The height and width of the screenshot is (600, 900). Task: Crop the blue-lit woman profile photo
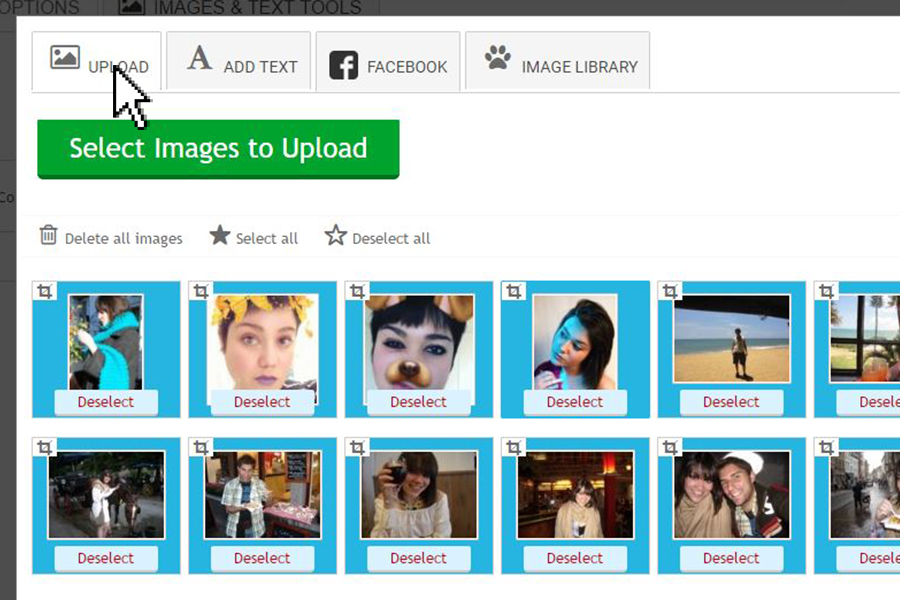coord(514,292)
